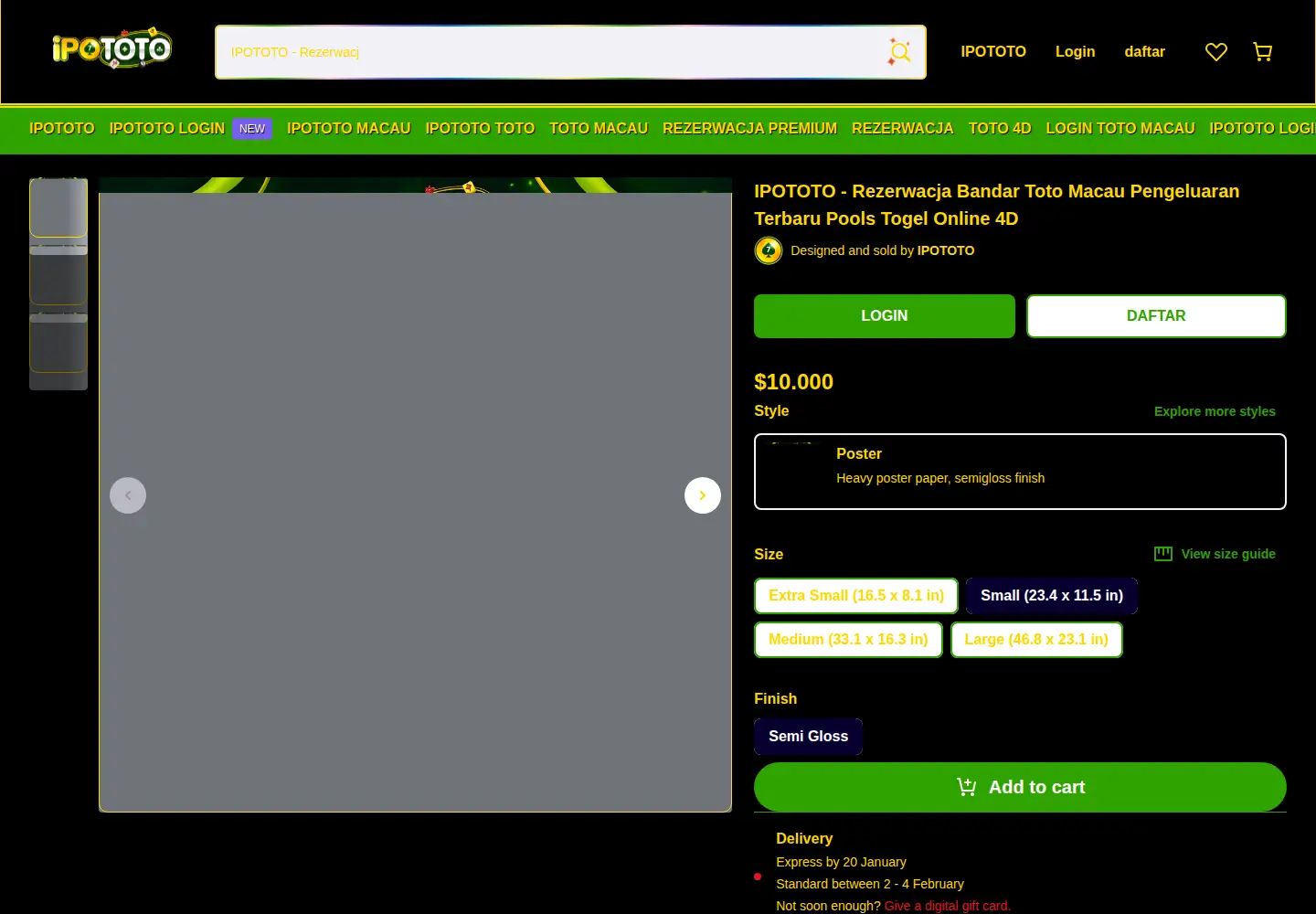Open LOGIN TOTO MACAU menu item
The image size is (1316, 914).
pyautogui.click(x=1120, y=129)
